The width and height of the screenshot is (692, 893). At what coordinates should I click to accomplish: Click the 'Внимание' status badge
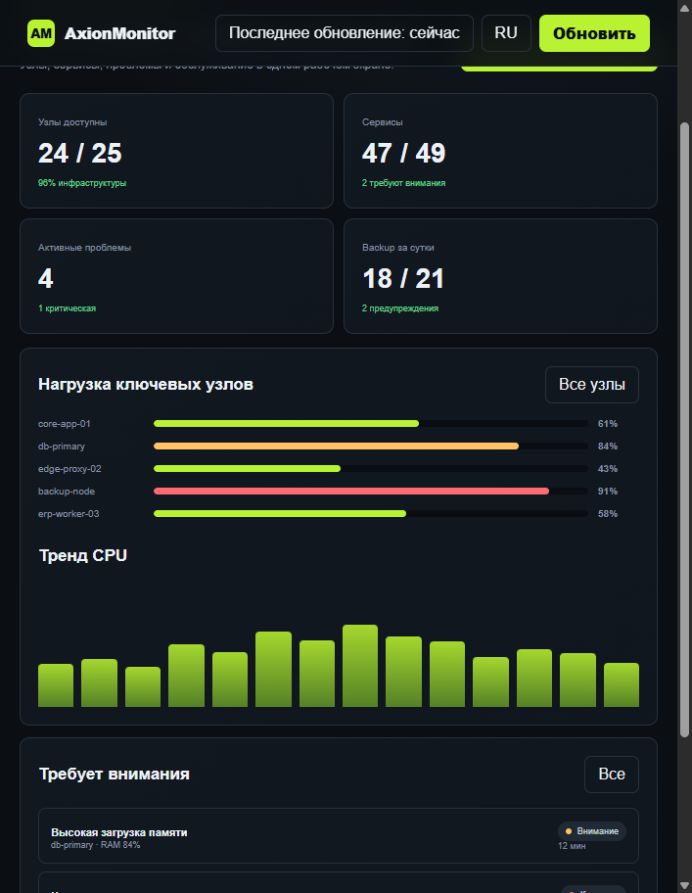pos(592,831)
